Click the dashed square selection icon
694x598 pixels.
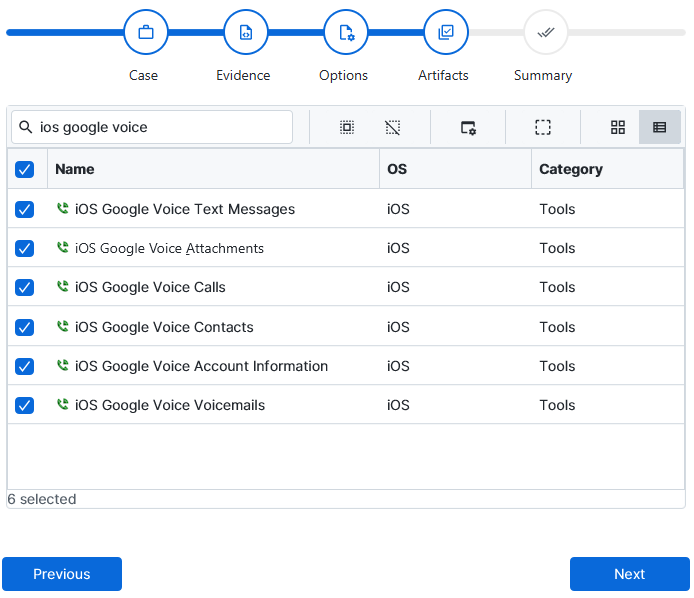543,127
